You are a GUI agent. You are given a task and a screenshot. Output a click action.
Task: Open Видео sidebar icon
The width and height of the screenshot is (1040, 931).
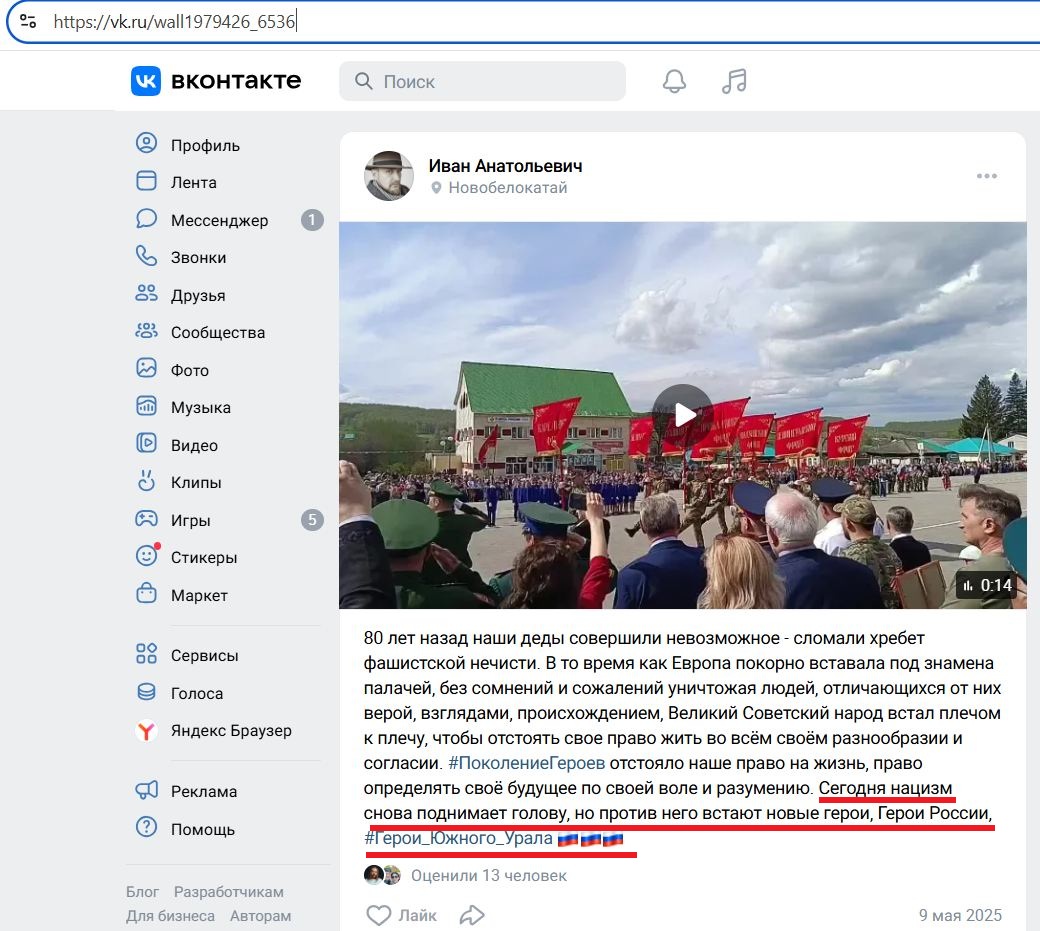pyautogui.click(x=147, y=443)
